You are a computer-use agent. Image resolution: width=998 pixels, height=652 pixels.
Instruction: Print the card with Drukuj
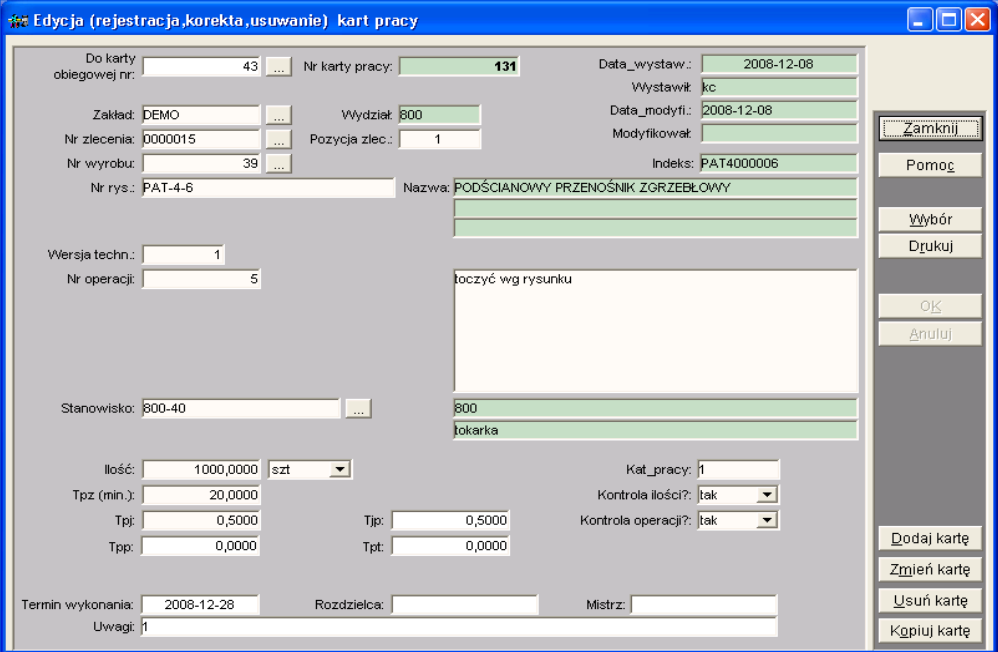click(x=930, y=246)
